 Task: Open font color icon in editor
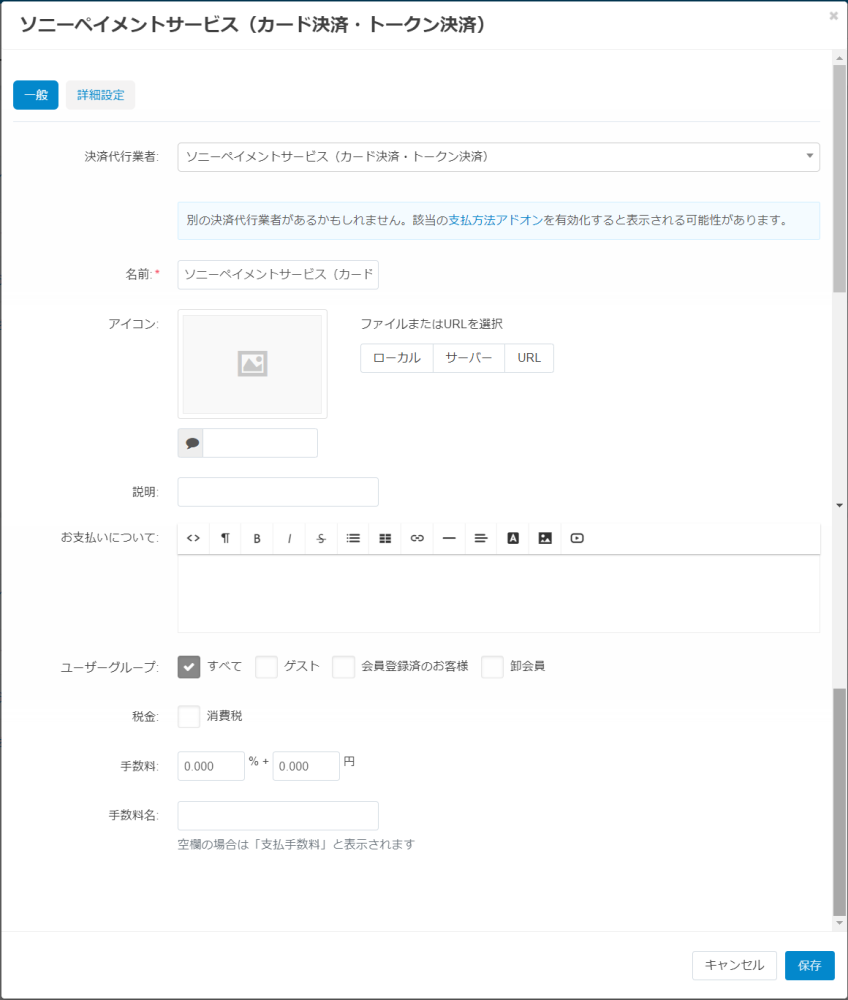click(513, 538)
